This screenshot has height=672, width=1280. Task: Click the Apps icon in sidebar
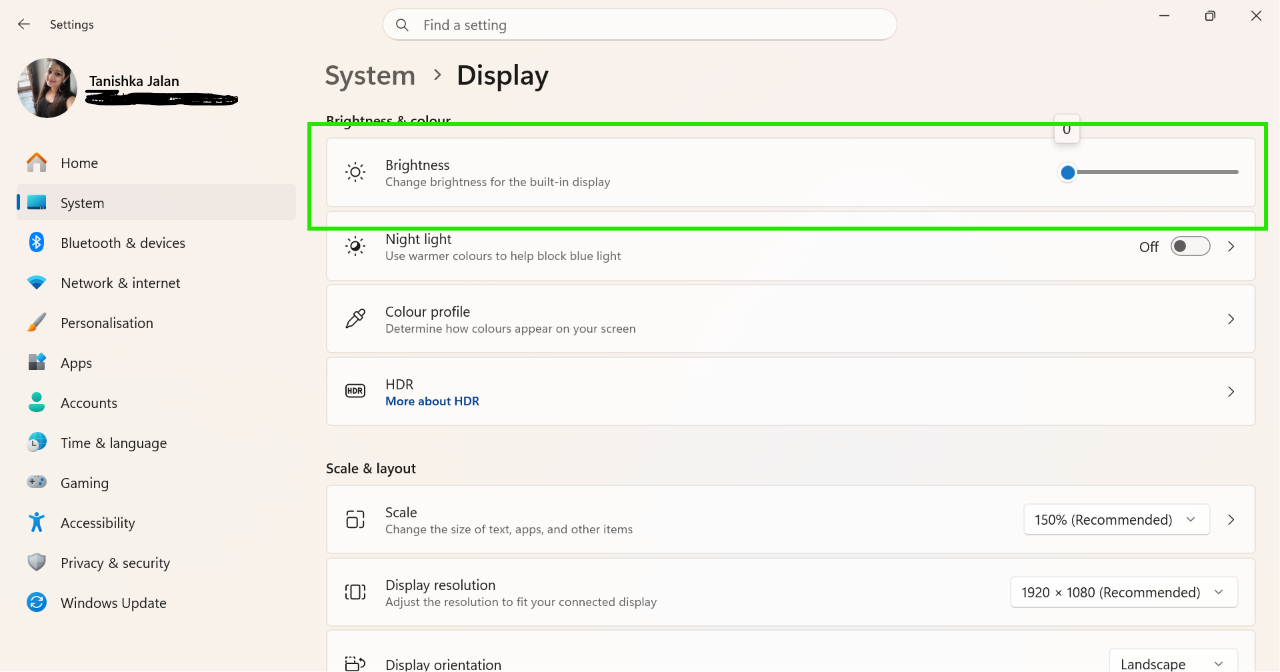click(37, 362)
